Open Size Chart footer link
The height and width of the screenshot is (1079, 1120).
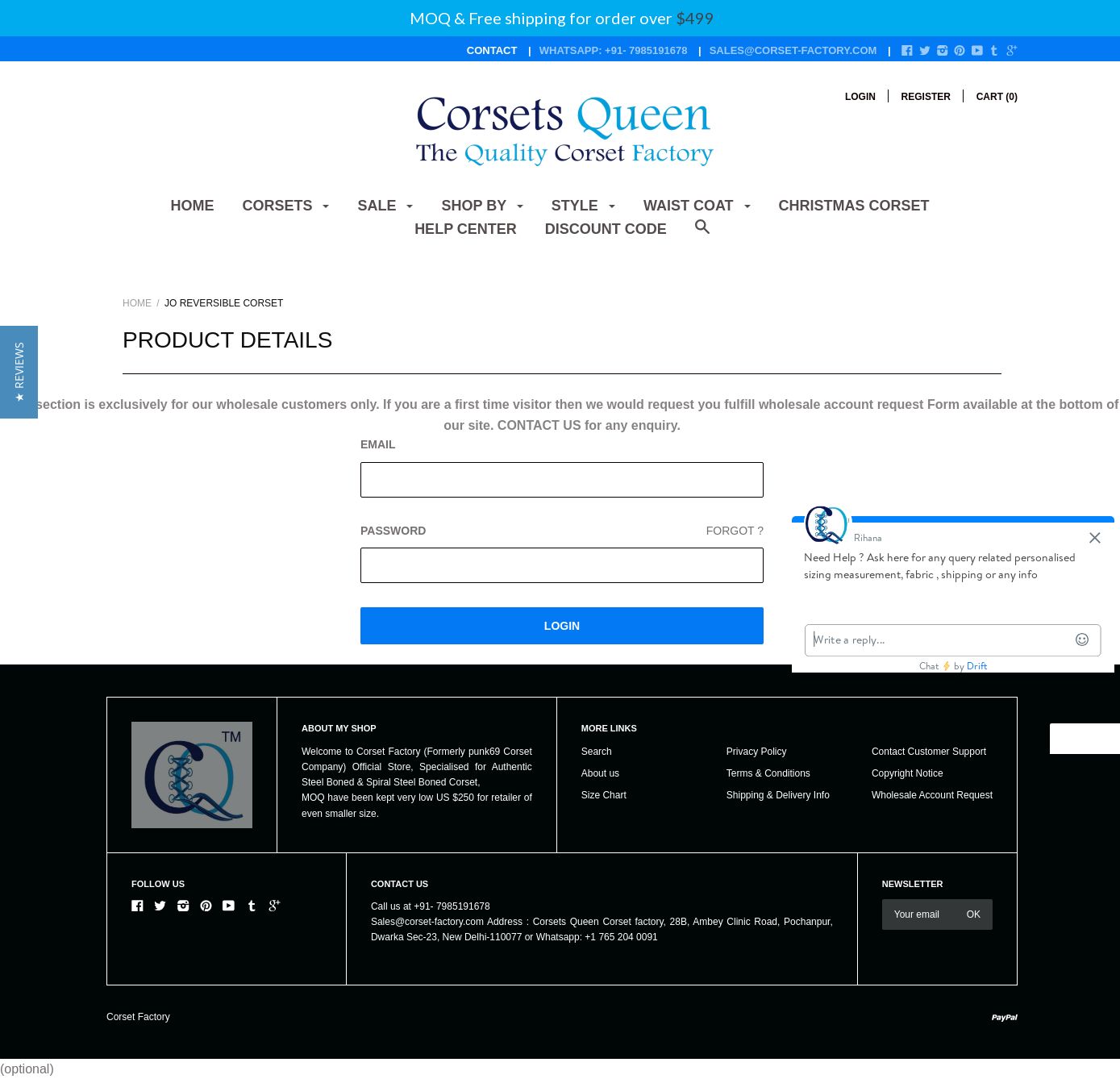[x=603, y=795]
